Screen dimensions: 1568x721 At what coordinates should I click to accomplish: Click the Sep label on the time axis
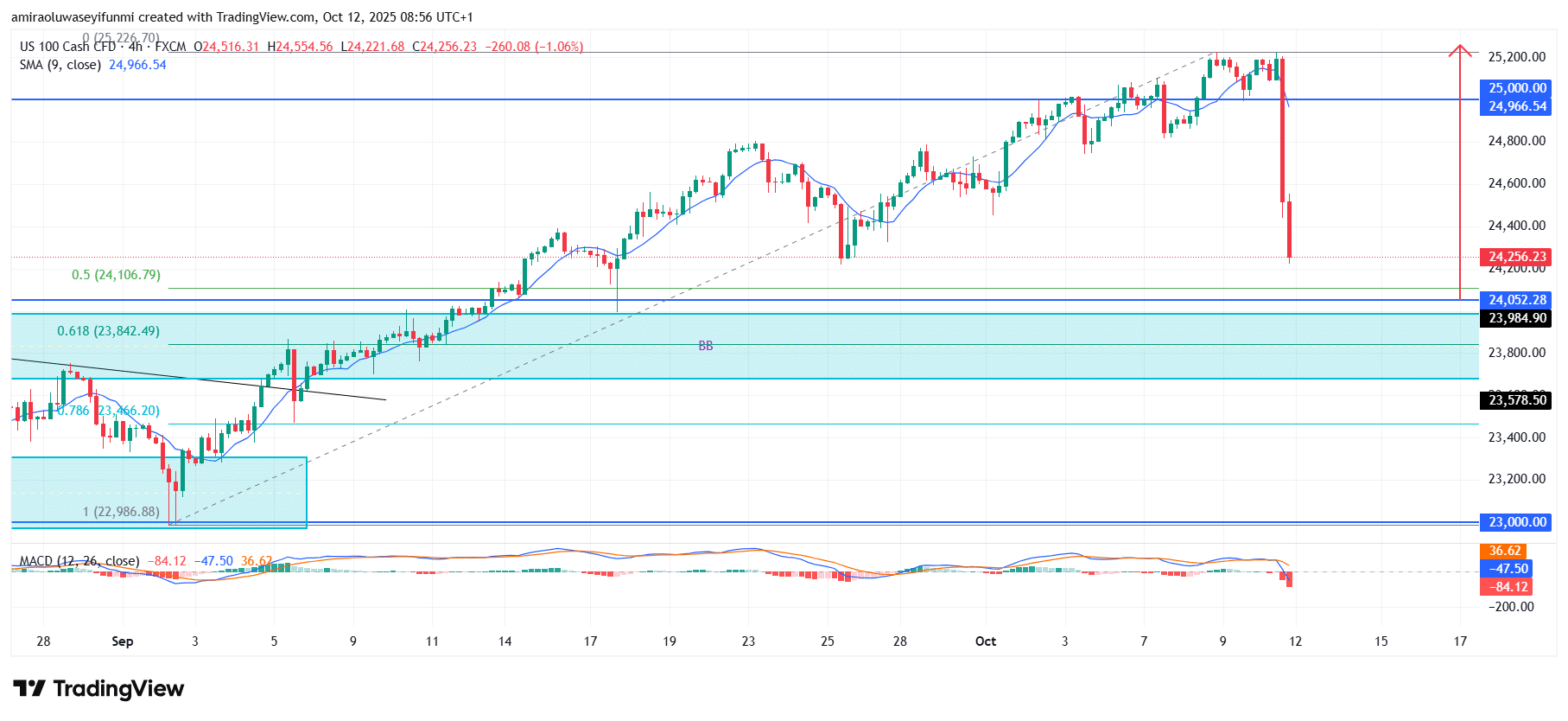point(123,641)
